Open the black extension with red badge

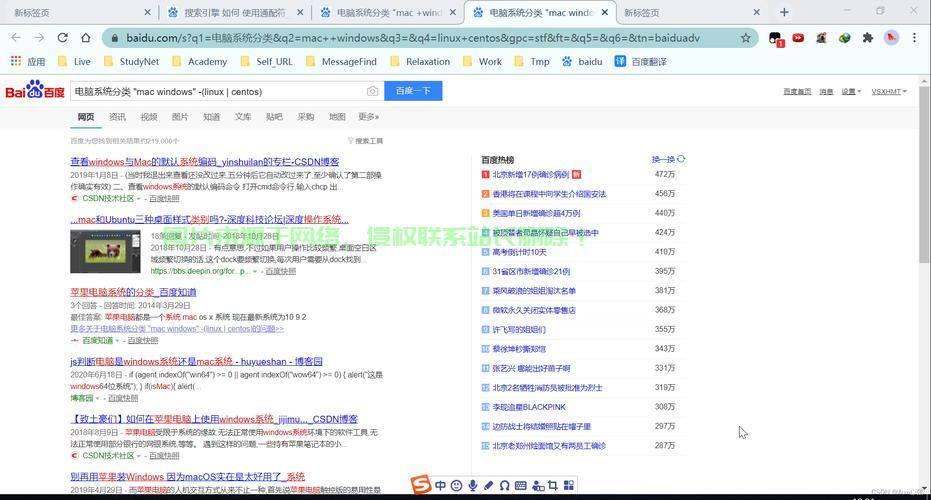[x=775, y=39]
